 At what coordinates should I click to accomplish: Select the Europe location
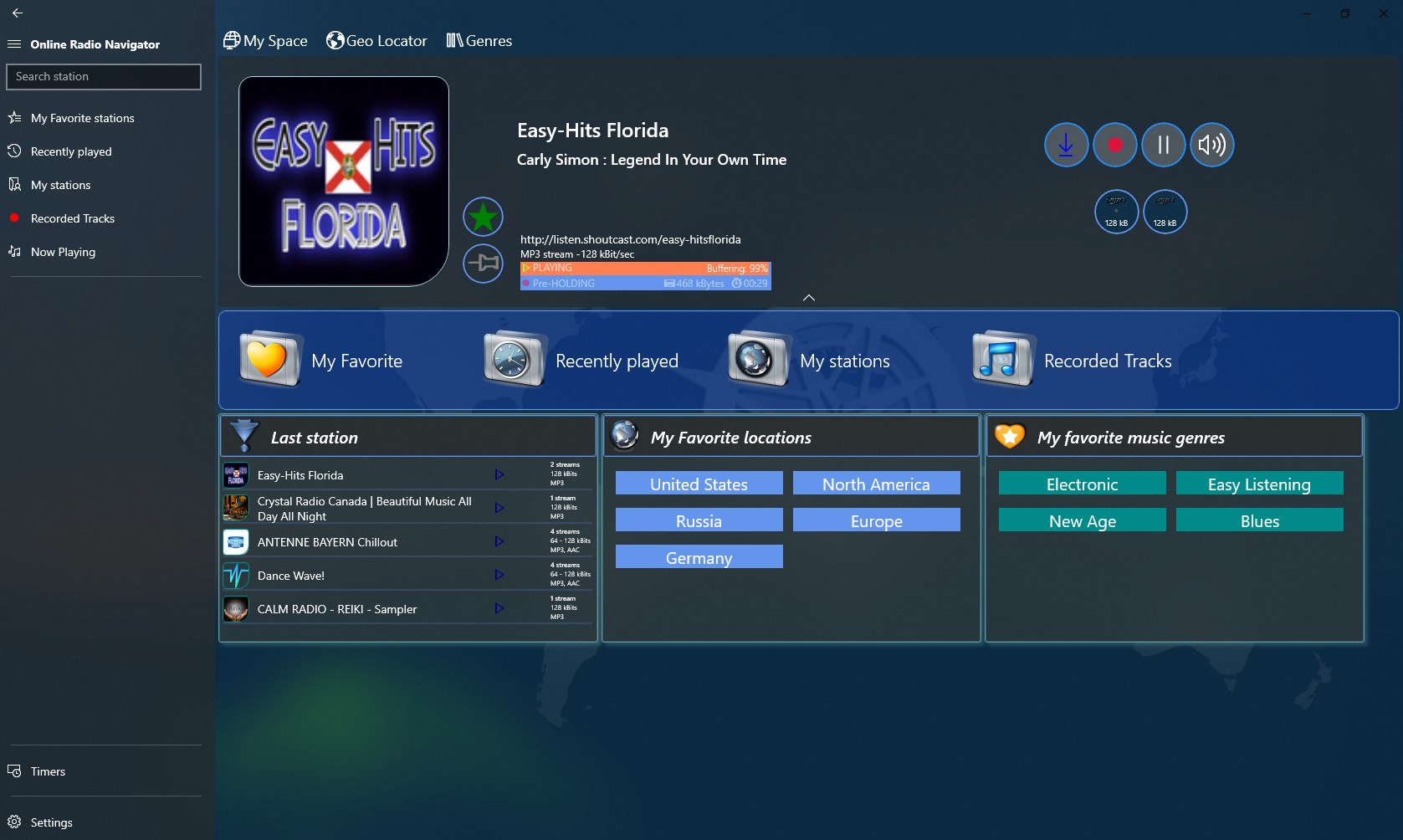877,520
